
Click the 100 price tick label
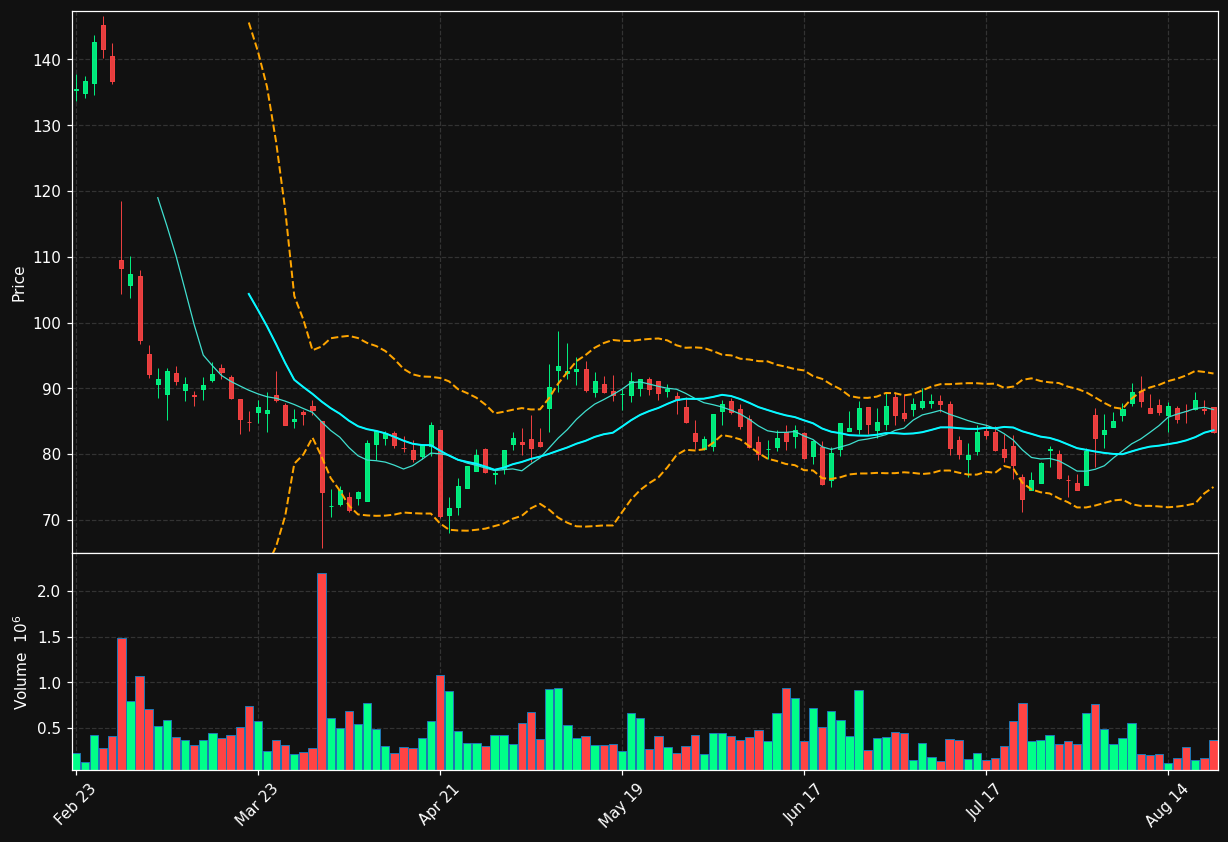47,323
